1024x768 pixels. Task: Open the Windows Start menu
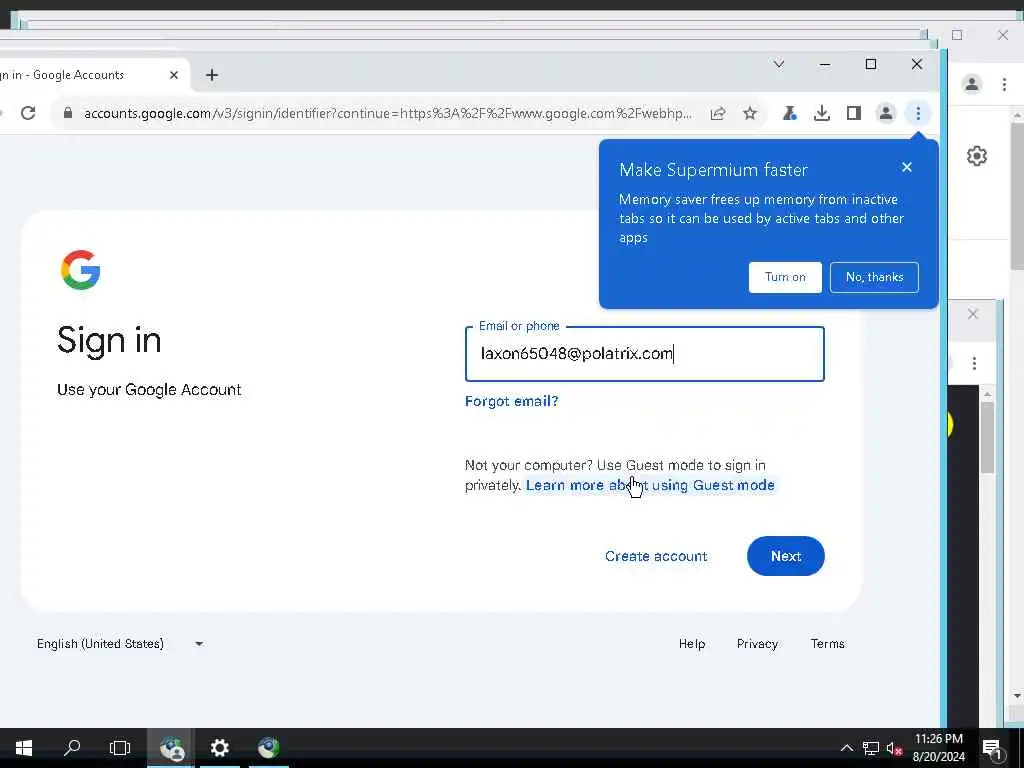pos(24,748)
